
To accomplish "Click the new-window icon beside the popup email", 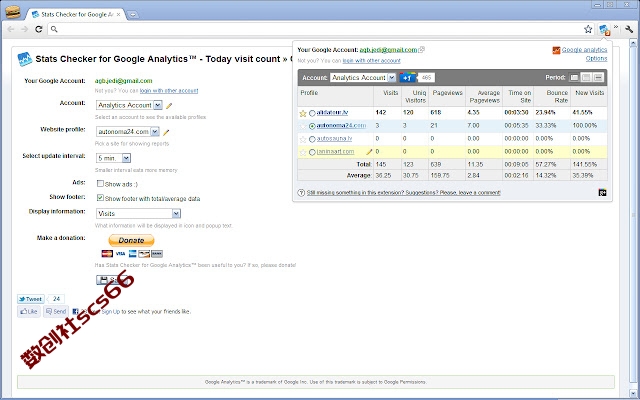I will click(422, 50).
